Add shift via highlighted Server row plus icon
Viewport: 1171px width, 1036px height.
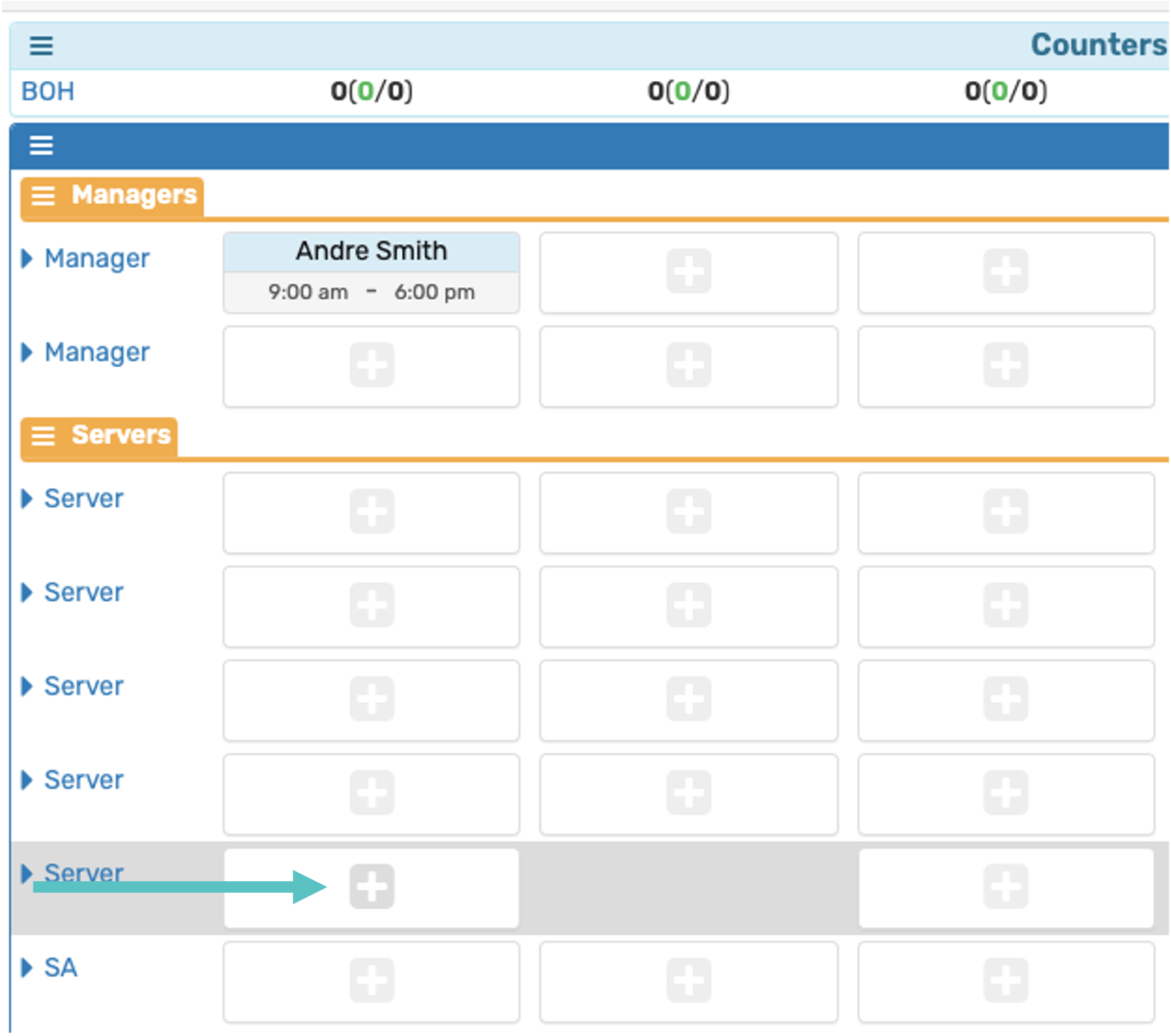tap(372, 887)
